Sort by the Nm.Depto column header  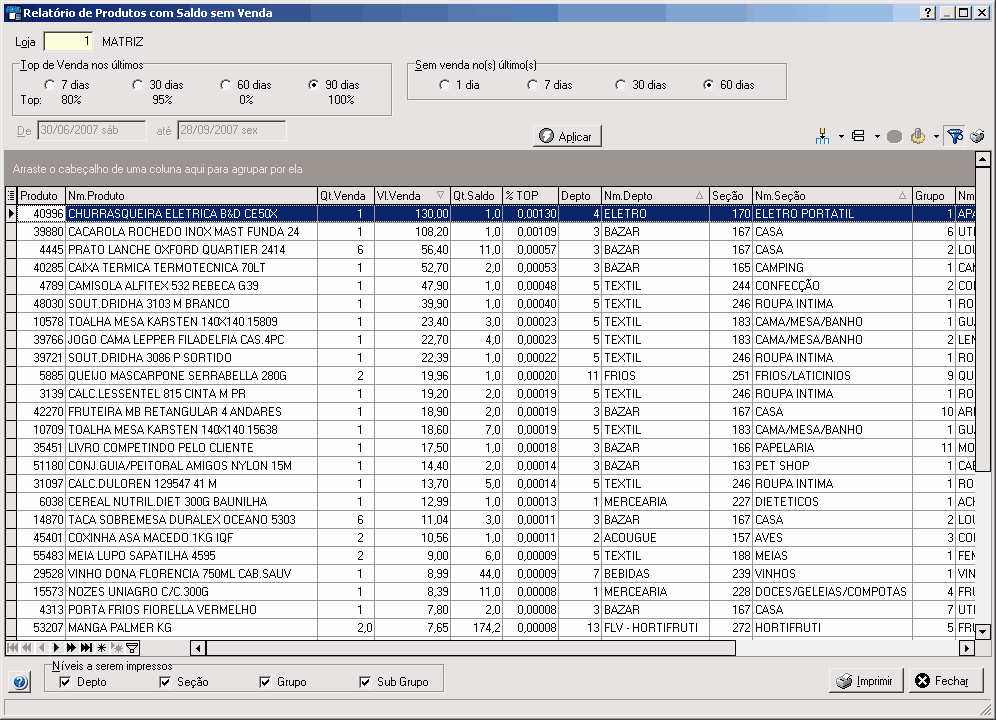coord(655,196)
